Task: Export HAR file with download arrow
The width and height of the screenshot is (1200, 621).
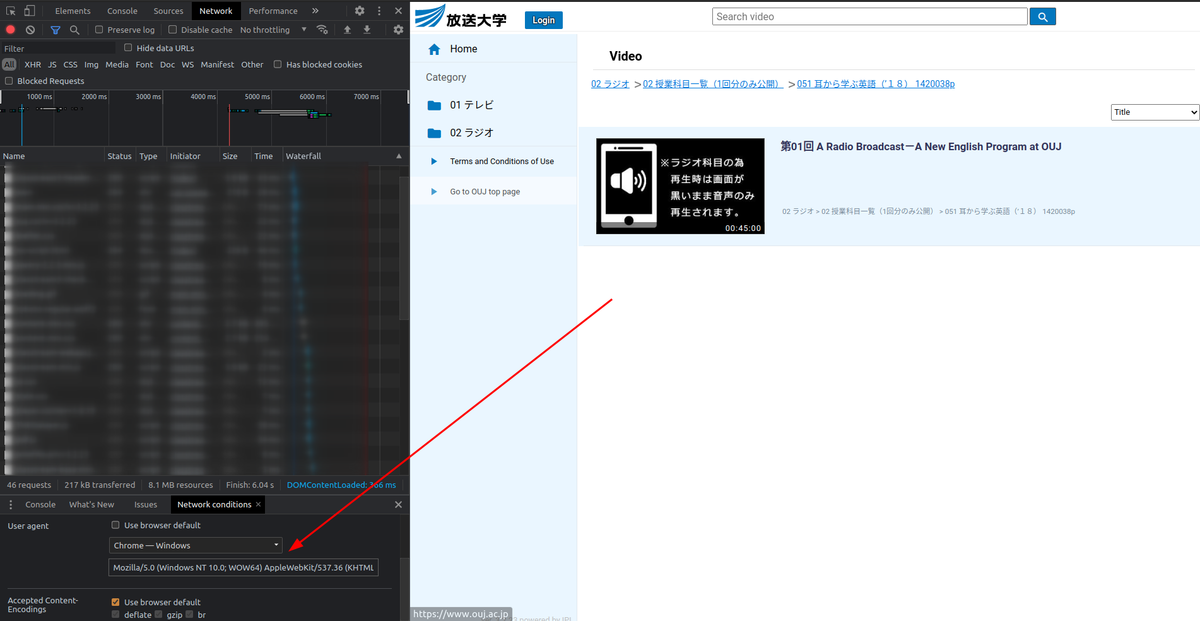Action: point(367,30)
